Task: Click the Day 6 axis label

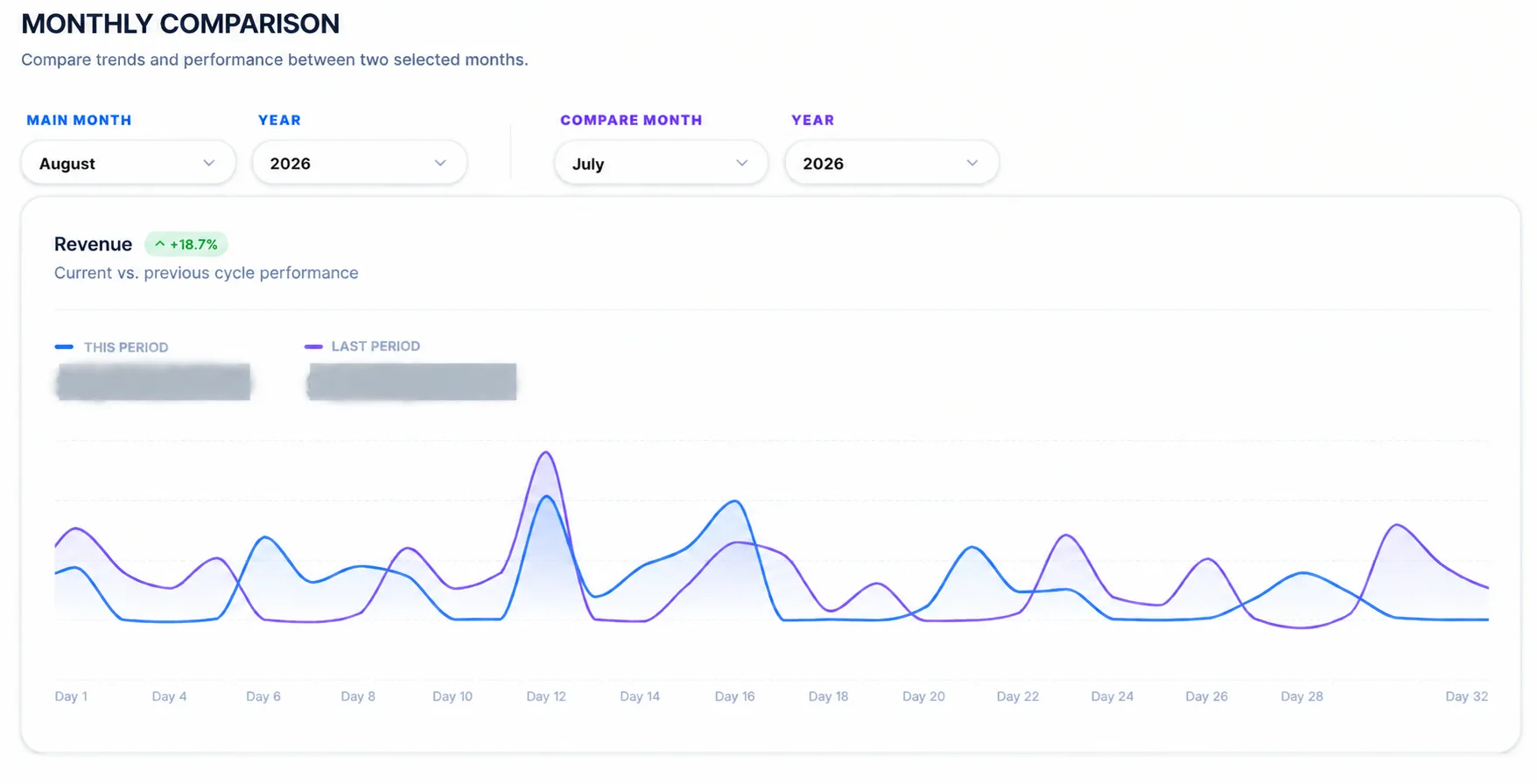Action: click(263, 696)
